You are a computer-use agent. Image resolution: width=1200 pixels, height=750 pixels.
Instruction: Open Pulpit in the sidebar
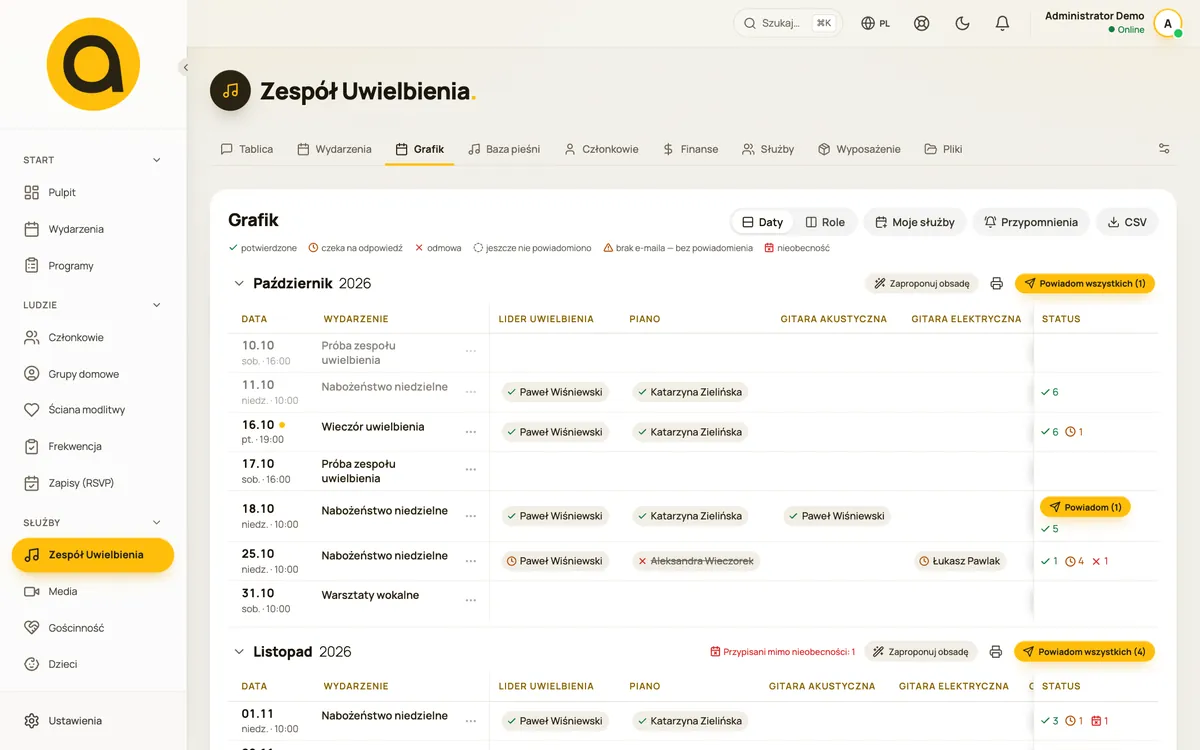pyautogui.click(x=93, y=192)
